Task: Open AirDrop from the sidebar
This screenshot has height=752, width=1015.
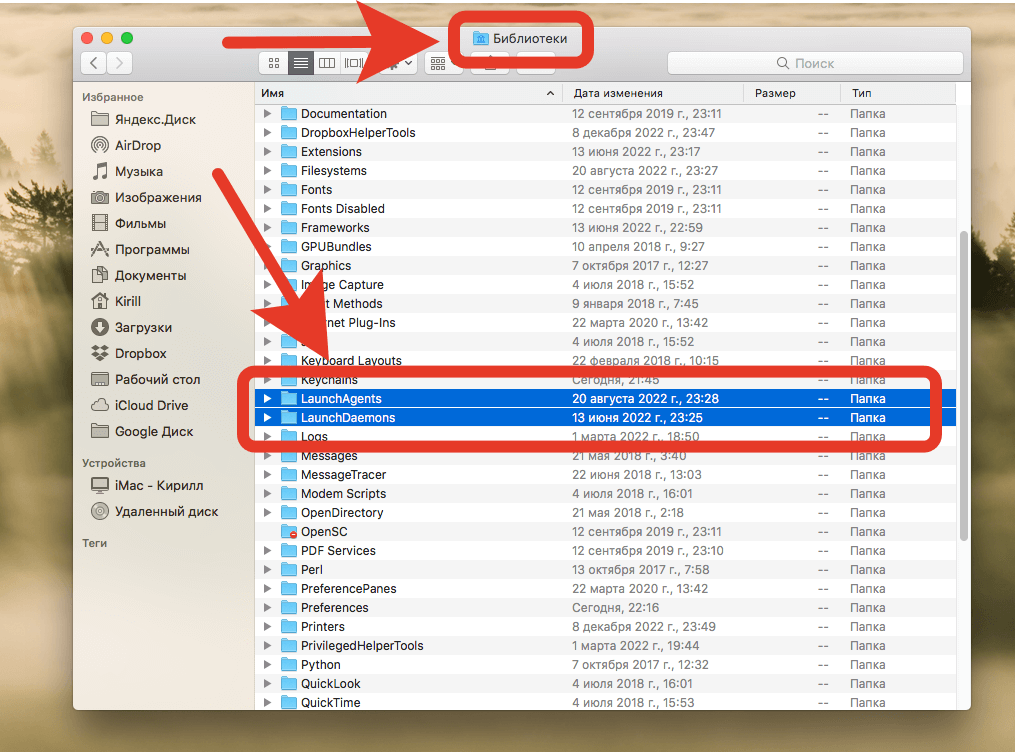Action: (138, 145)
